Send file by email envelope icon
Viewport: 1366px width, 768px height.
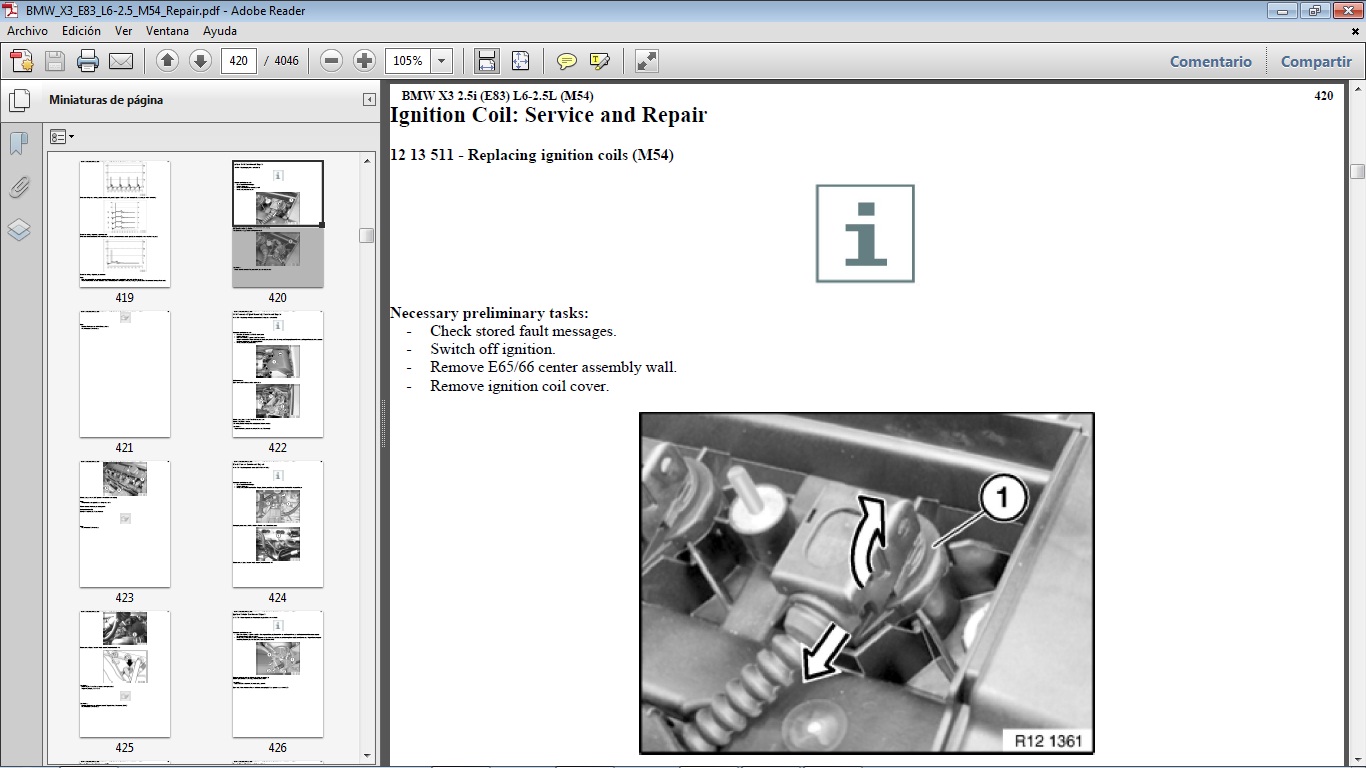point(121,61)
